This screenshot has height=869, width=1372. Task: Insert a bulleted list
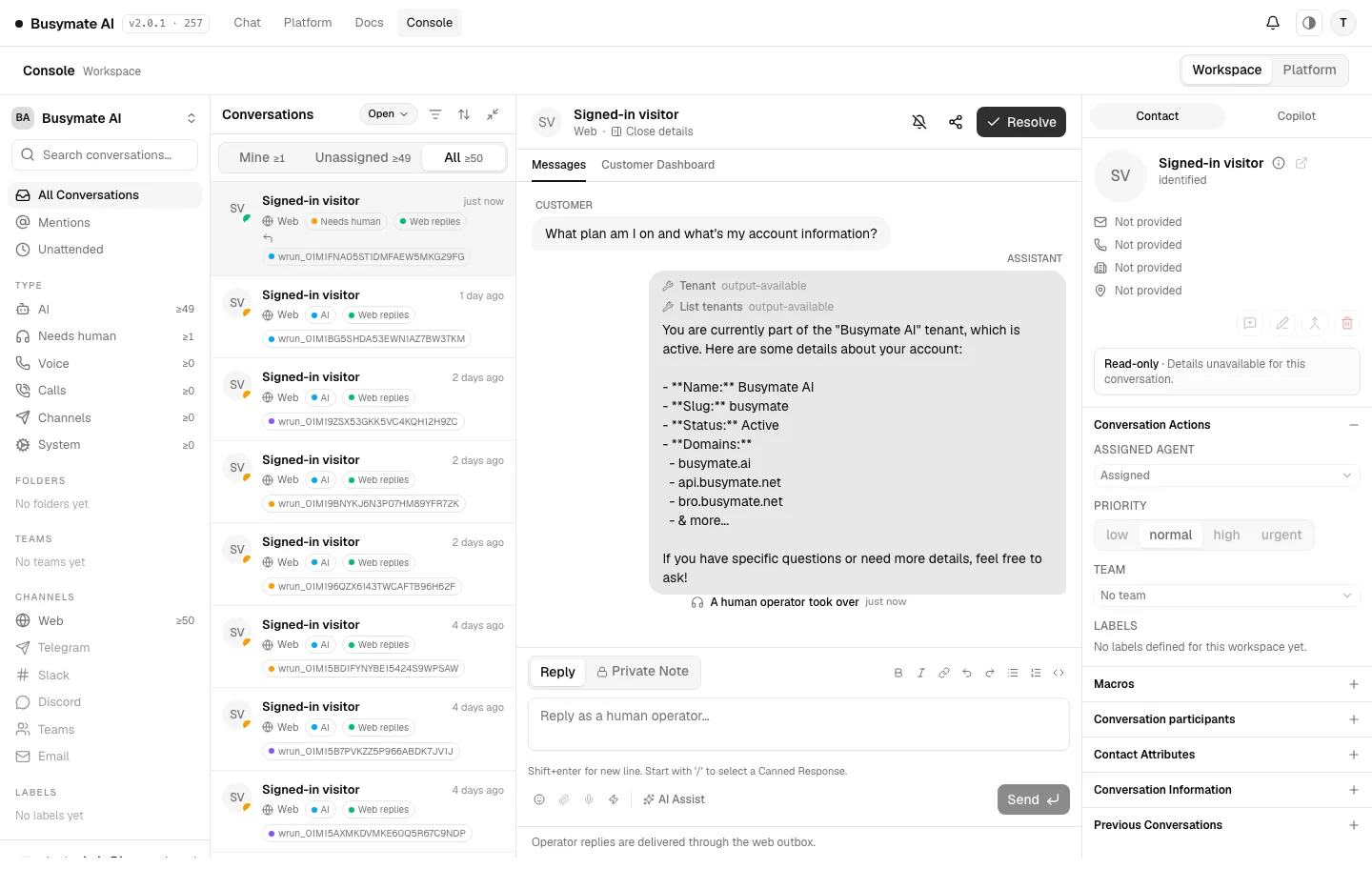(x=1013, y=673)
